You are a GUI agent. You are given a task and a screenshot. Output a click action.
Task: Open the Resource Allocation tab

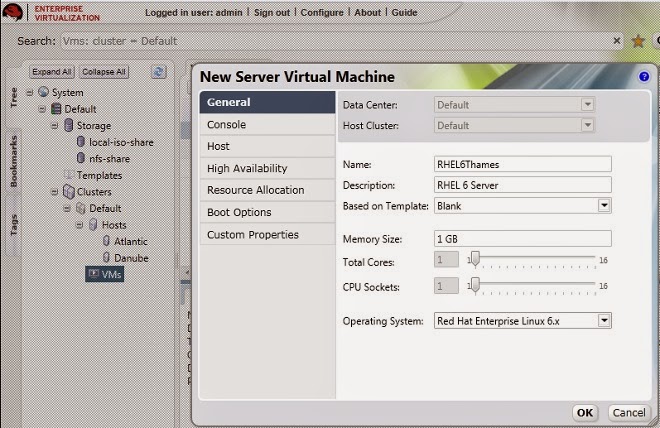click(267, 190)
